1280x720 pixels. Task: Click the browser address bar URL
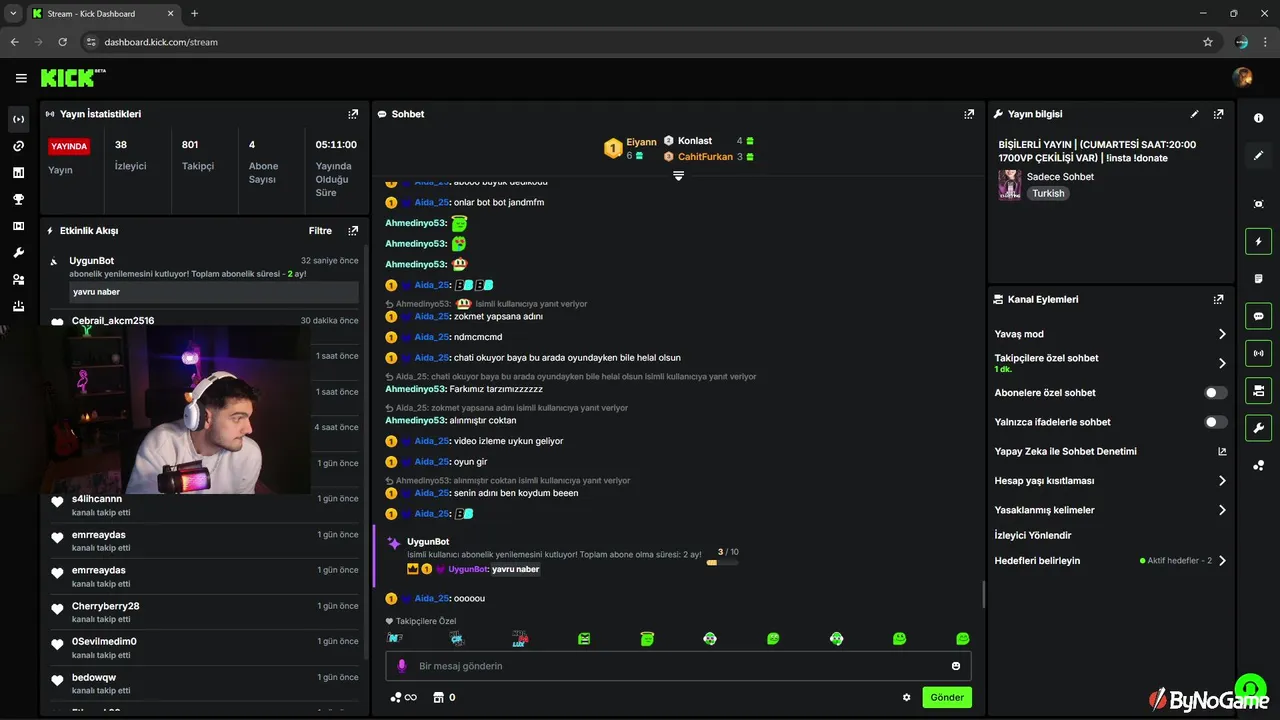(x=161, y=42)
